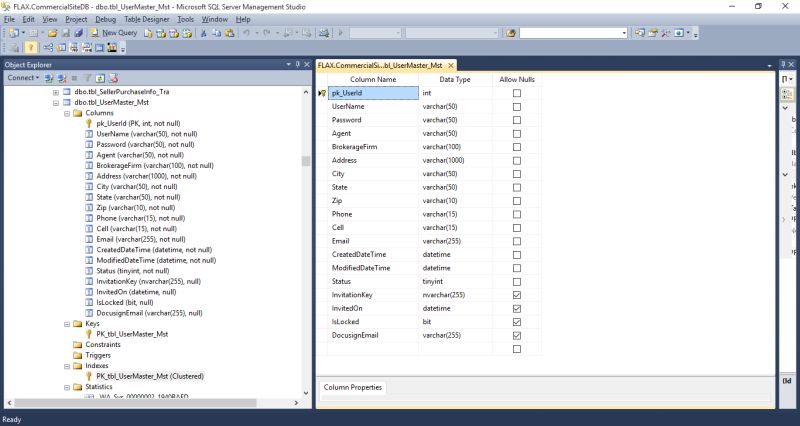Collapse the Columns folder node
Image resolution: width=800 pixels, height=426 pixels.
(67, 113)
